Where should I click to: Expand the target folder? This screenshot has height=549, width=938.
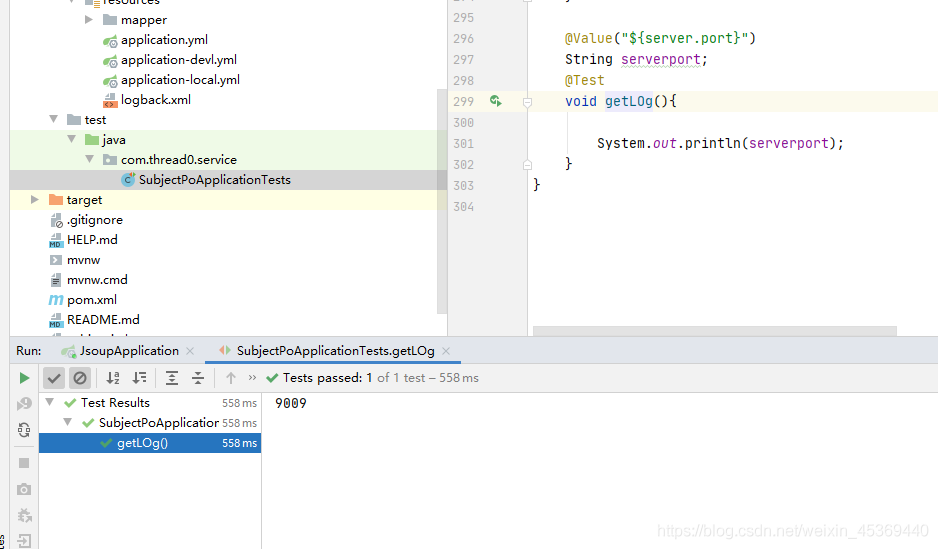35,200
